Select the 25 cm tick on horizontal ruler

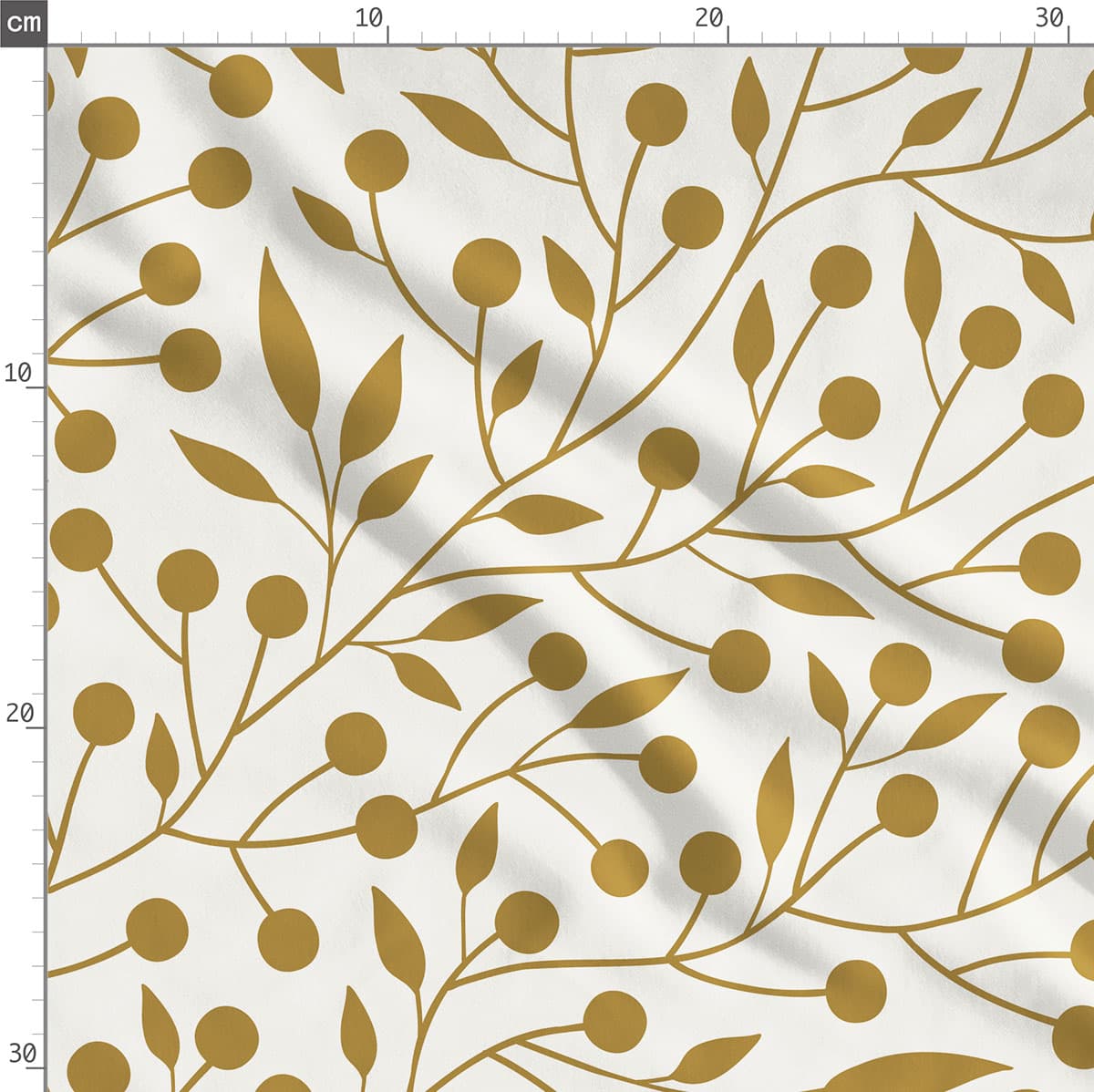899,36
